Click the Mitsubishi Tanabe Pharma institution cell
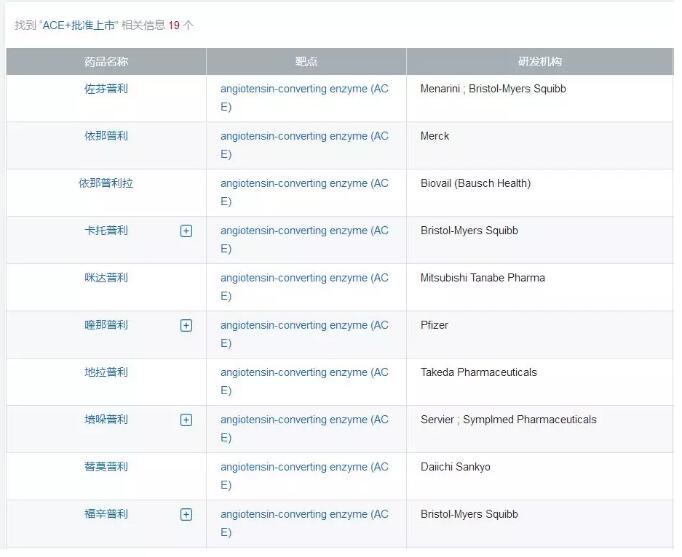 coord(482,278)
